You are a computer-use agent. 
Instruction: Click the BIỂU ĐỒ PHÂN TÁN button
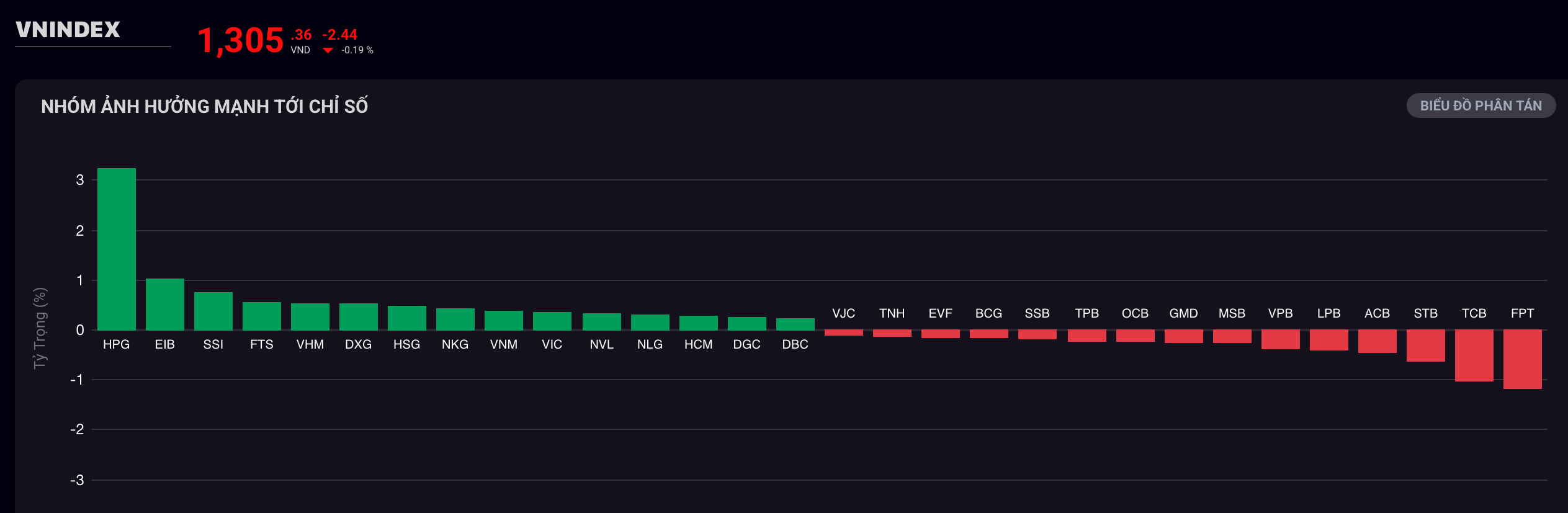pos(1481,105)
